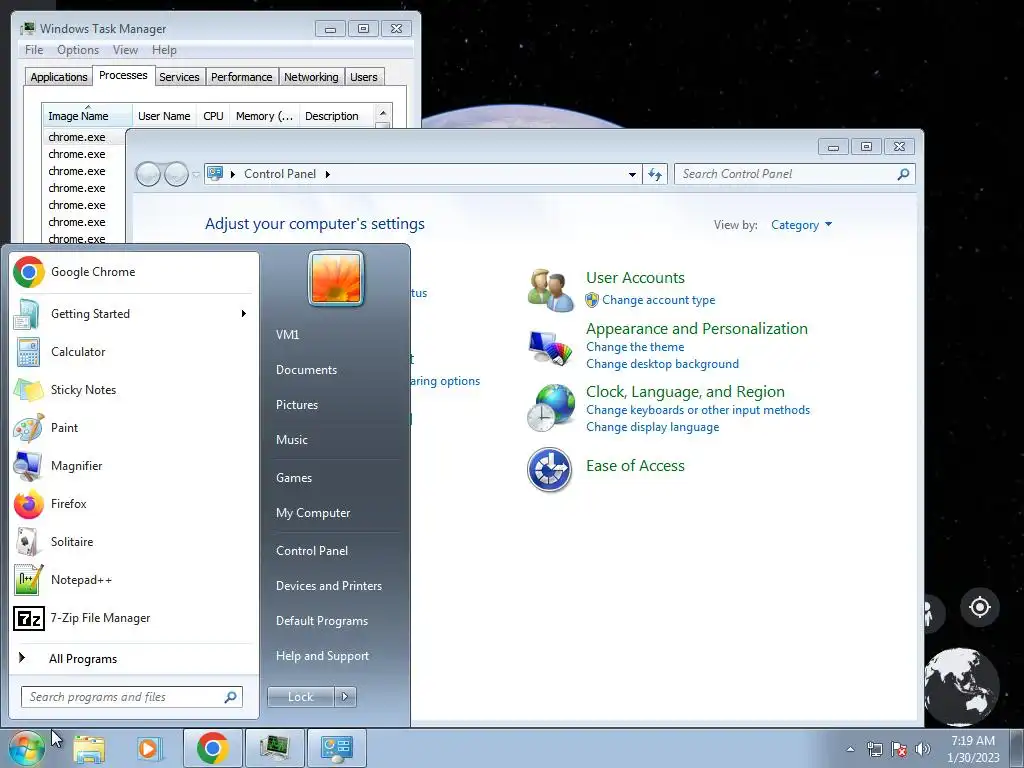Open View menu in Task Manager

tap(125, 50)
